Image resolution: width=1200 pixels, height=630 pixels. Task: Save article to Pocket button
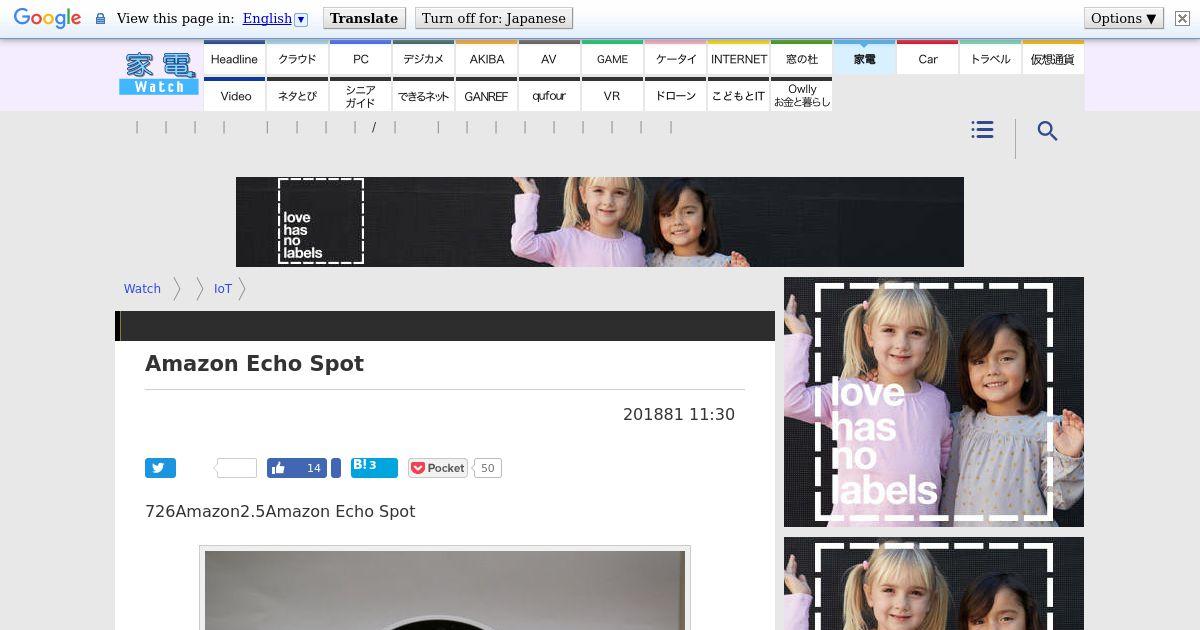coord(438,468)
